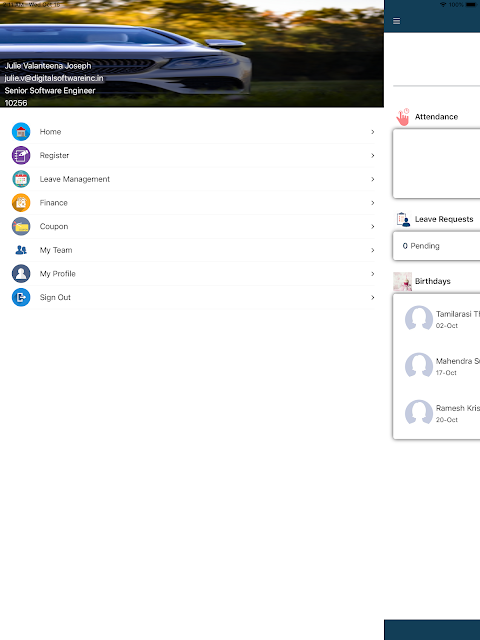Expand the Home row chevron
Image resolution: width=480 pixels, height=640 pixels.
click(x=372, y=132)
